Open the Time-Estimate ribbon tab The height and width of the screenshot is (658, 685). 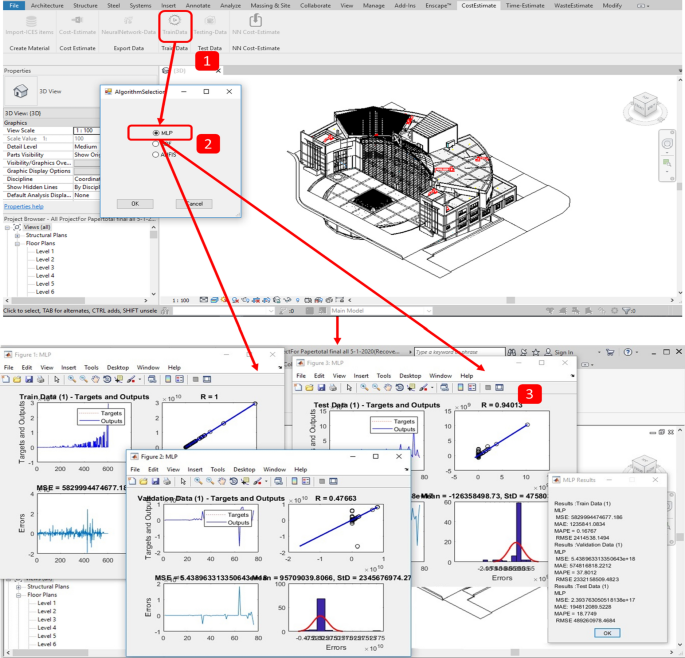(x=525, y=5)
